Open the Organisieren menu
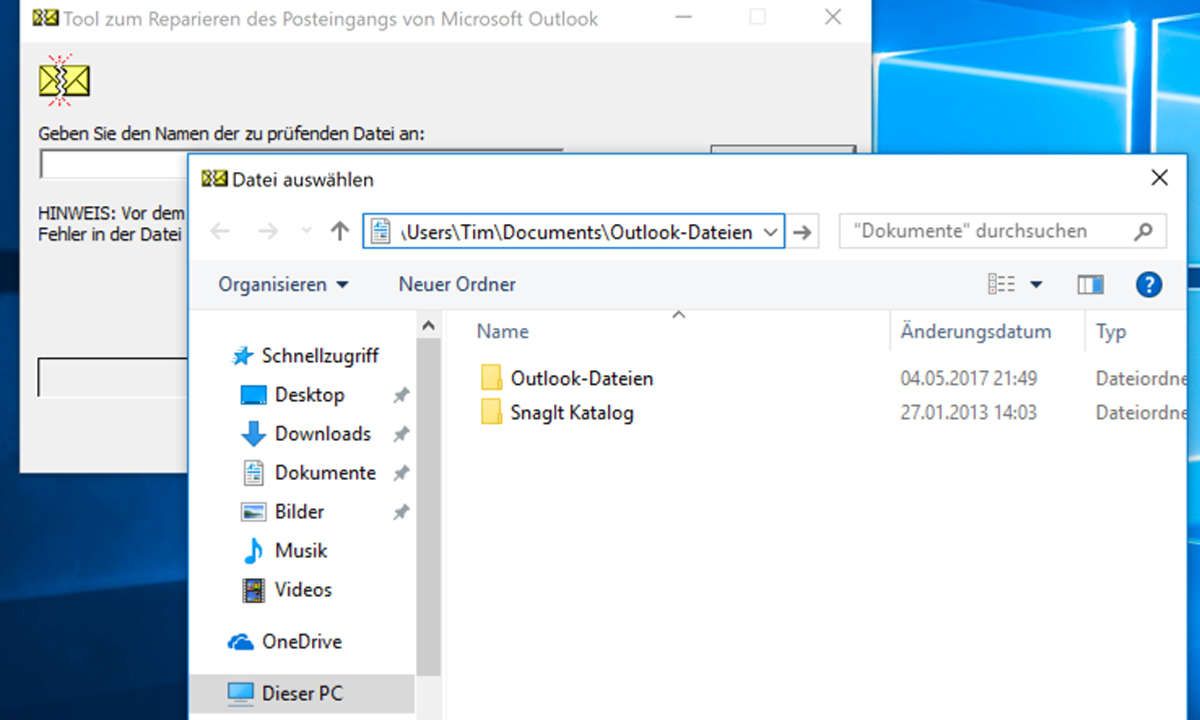The image size is (1200, 720). pos(284,285)
